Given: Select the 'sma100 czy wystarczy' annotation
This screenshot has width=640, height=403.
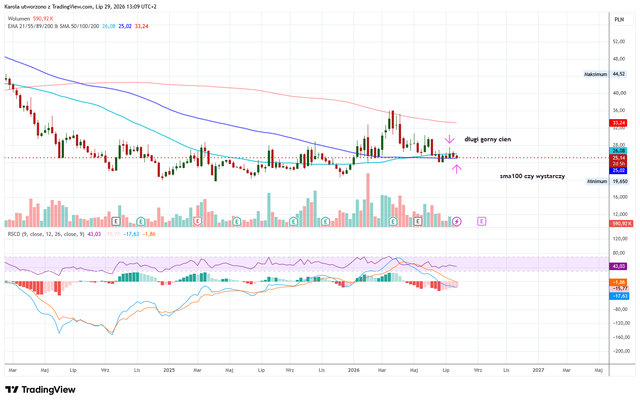Looking at the screenshot, I should (533, 176).
